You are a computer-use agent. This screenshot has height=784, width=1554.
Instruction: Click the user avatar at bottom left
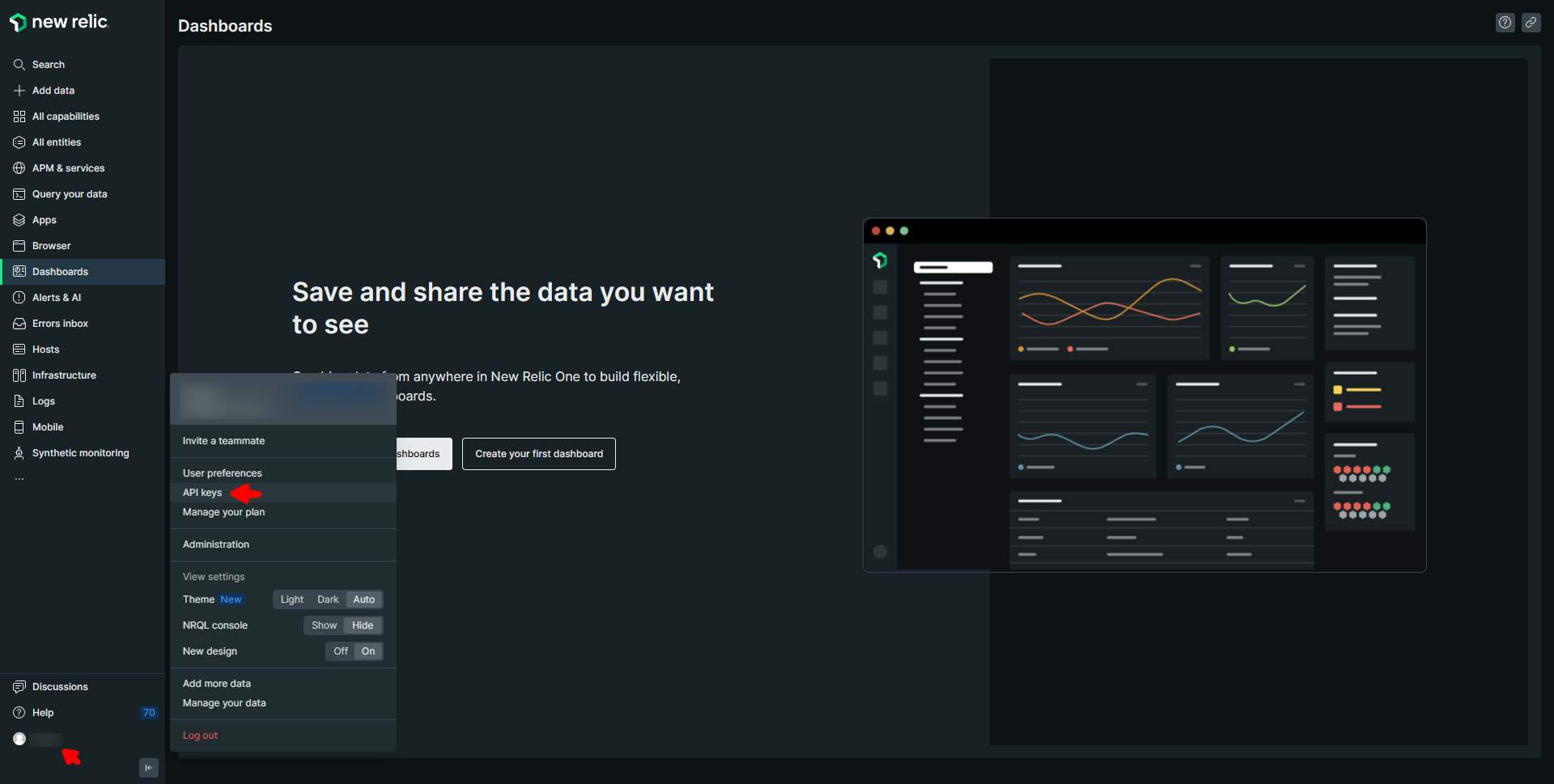pyautogui.click(x=19, y=739)
